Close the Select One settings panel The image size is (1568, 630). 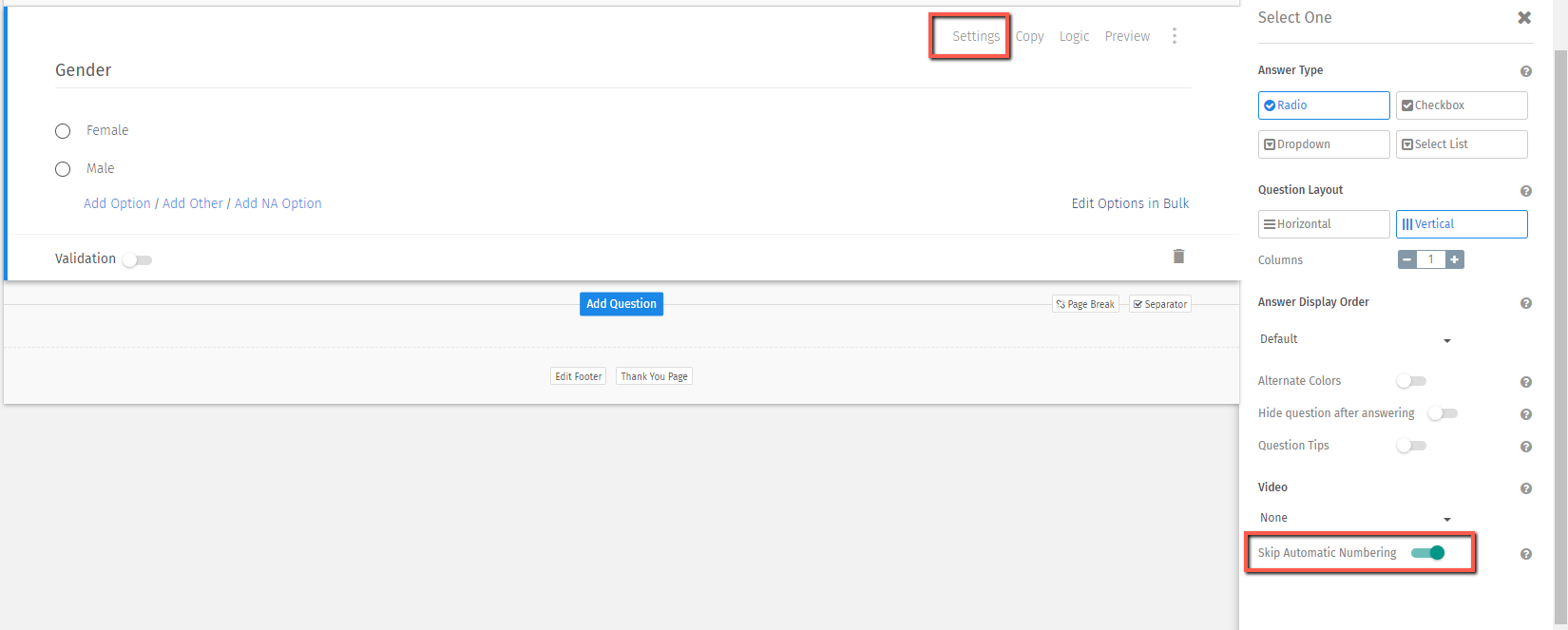(x=1524, y=18)
